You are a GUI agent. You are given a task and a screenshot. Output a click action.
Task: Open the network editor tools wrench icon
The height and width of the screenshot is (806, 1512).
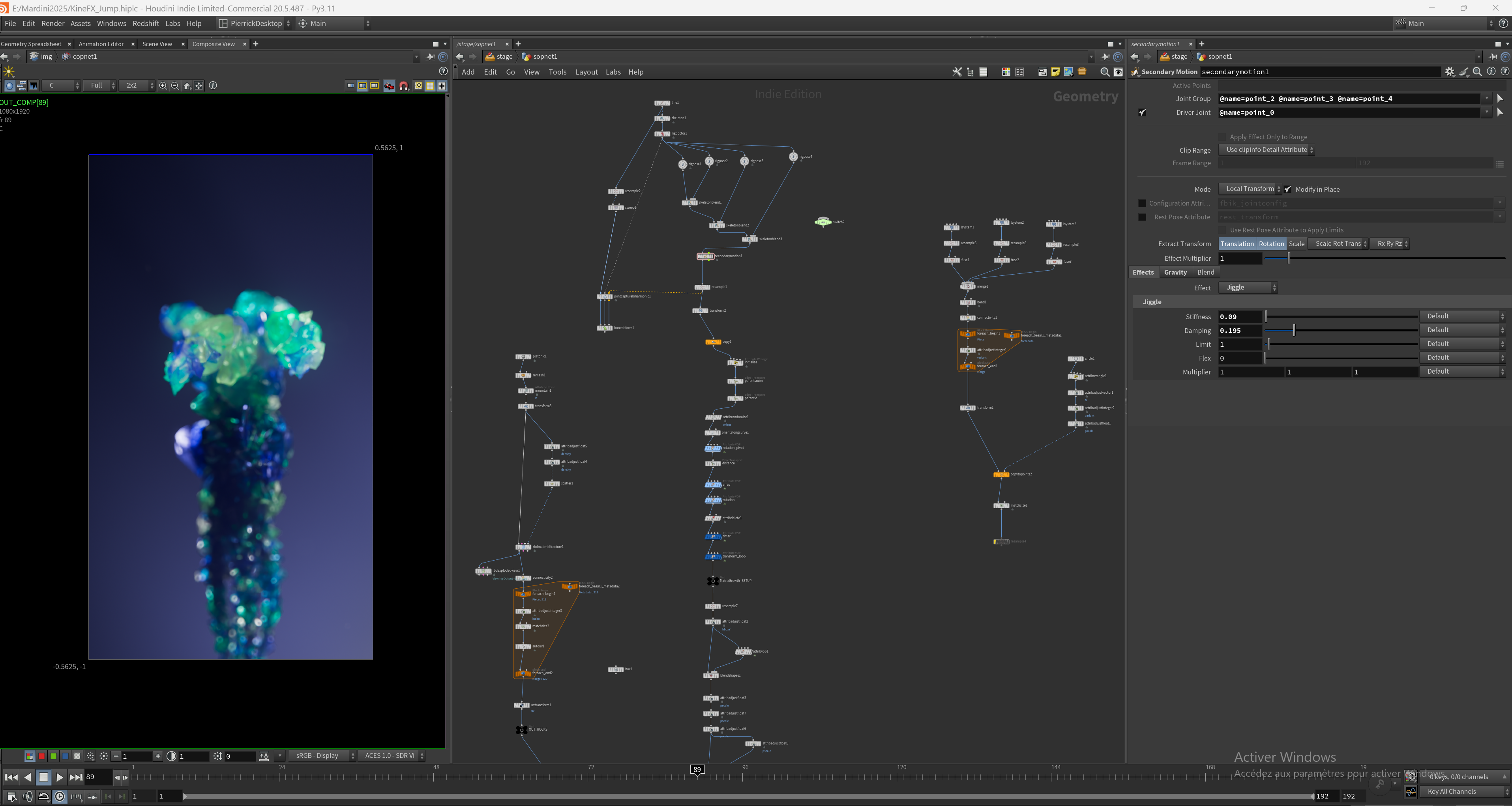[x=957, y=72]
